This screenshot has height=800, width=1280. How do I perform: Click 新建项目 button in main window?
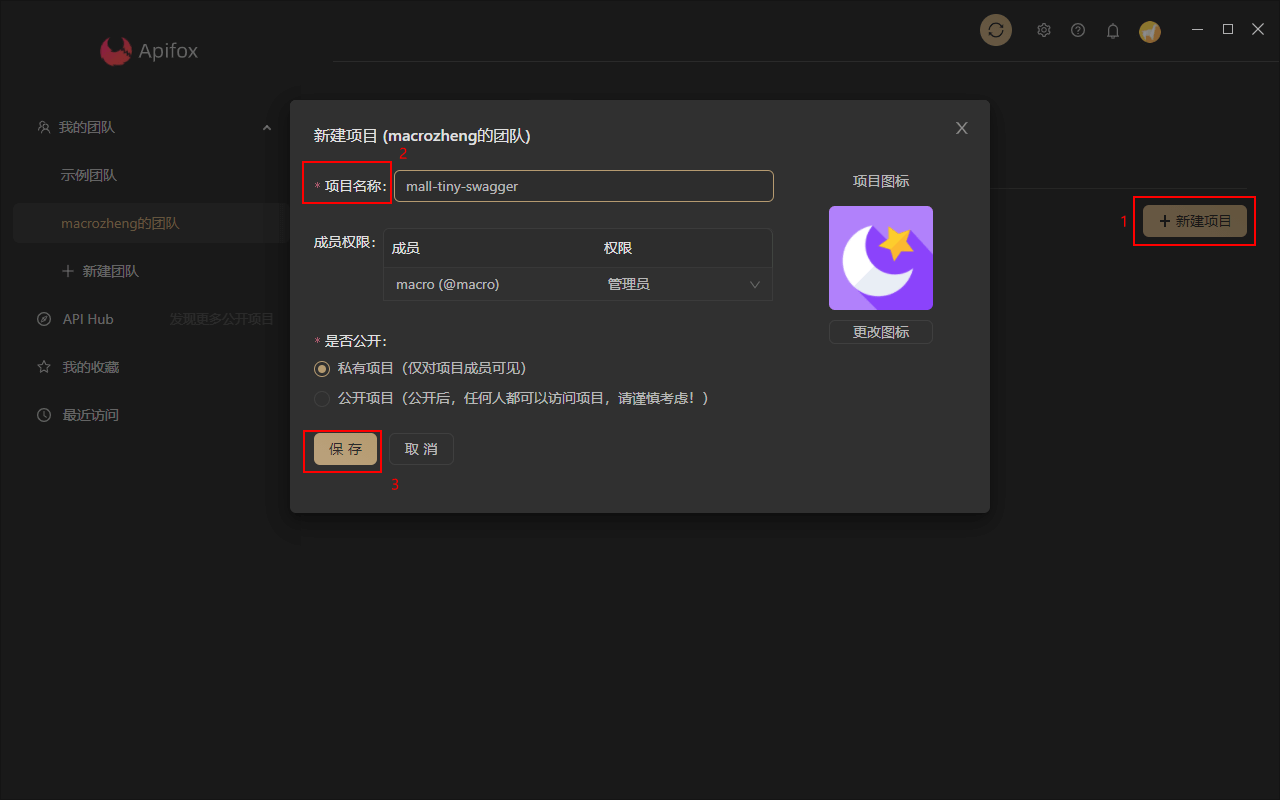1195,221
